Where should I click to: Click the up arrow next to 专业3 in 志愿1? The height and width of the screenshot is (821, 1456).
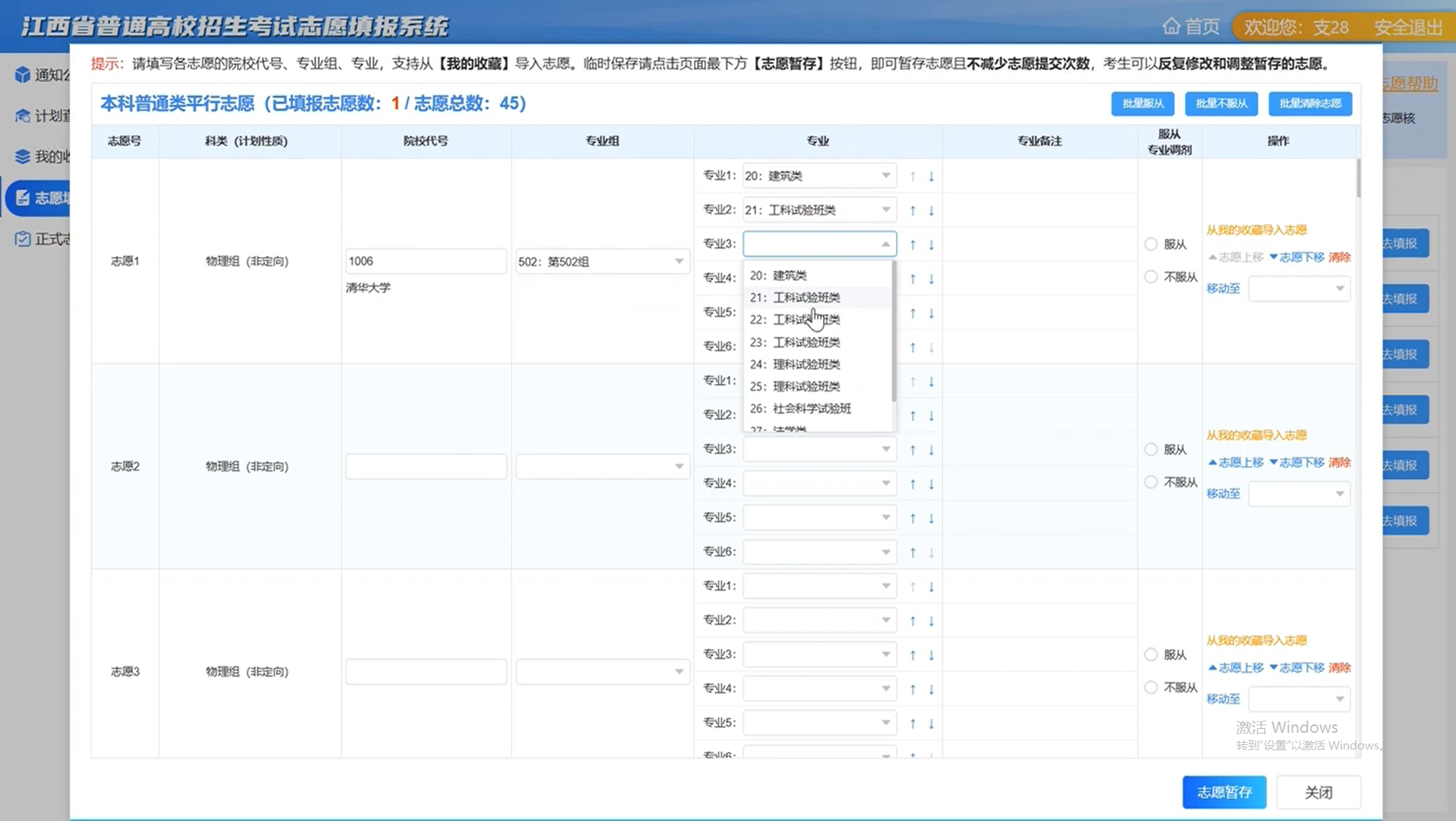[913, 245]
